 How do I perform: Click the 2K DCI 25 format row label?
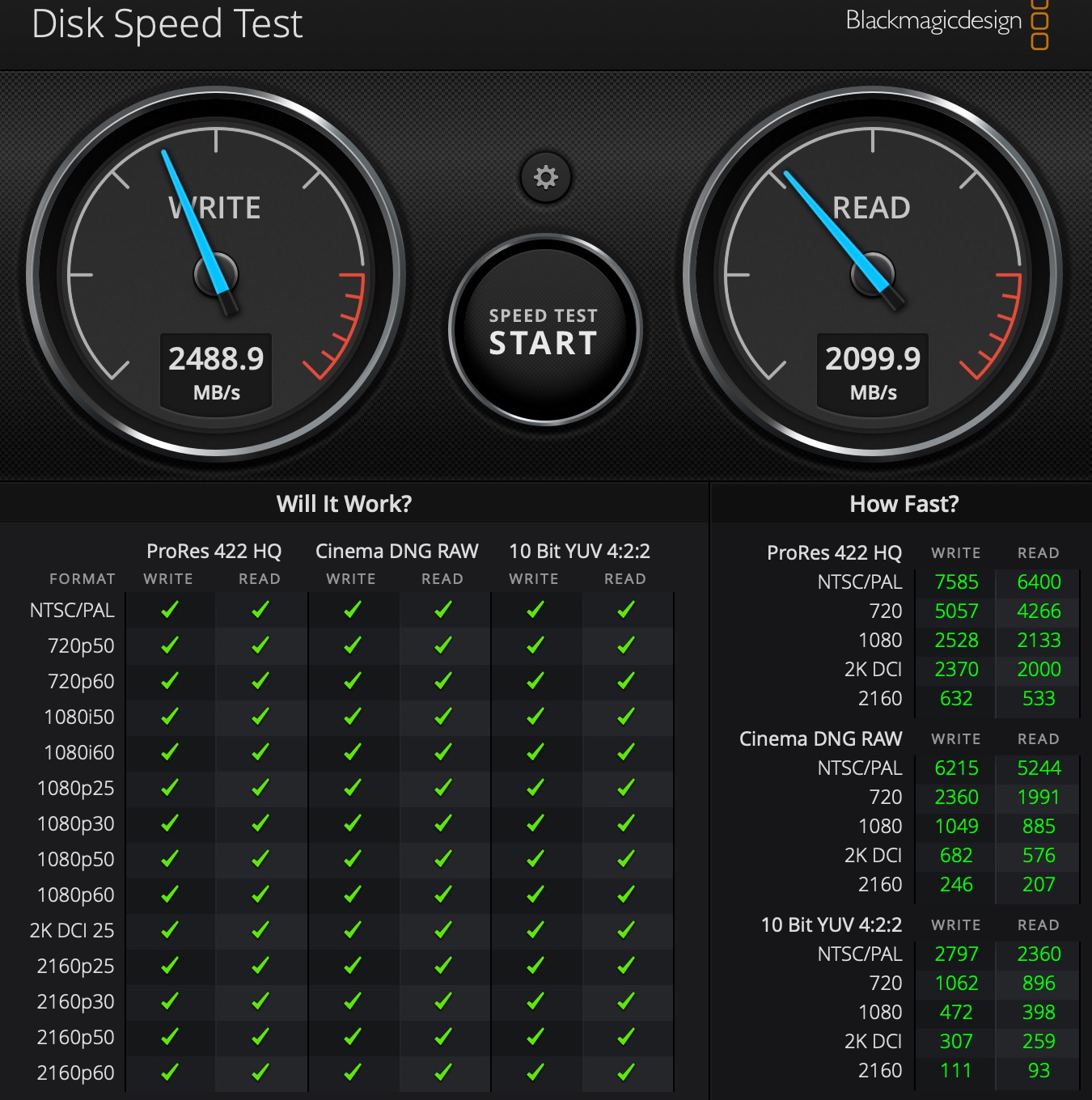click(72, 931)
